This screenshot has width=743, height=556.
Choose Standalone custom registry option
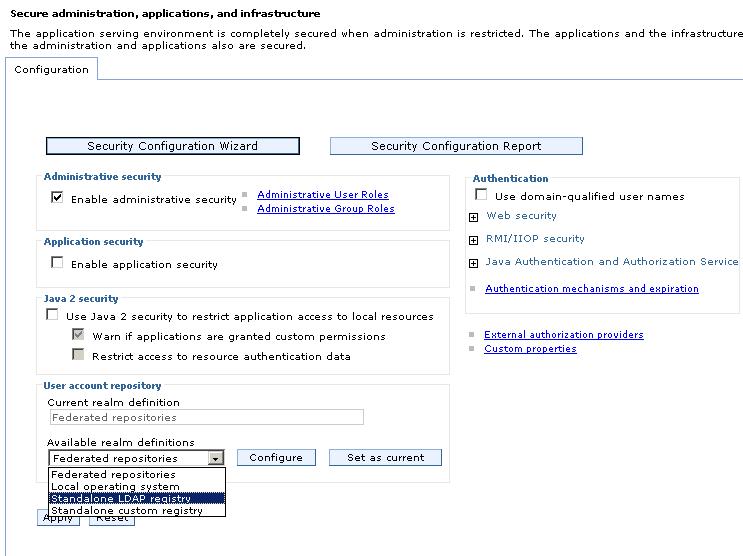click(137, 510)
